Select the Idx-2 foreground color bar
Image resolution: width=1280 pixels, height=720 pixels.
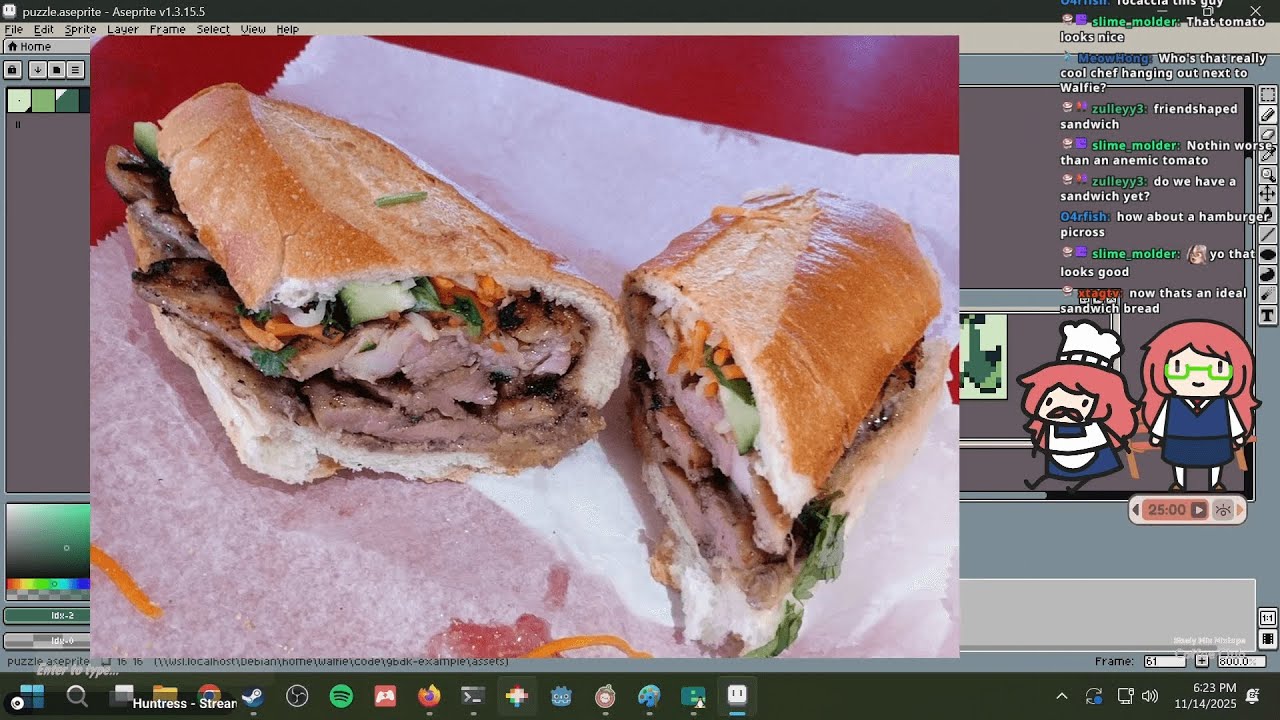point(48,615)
